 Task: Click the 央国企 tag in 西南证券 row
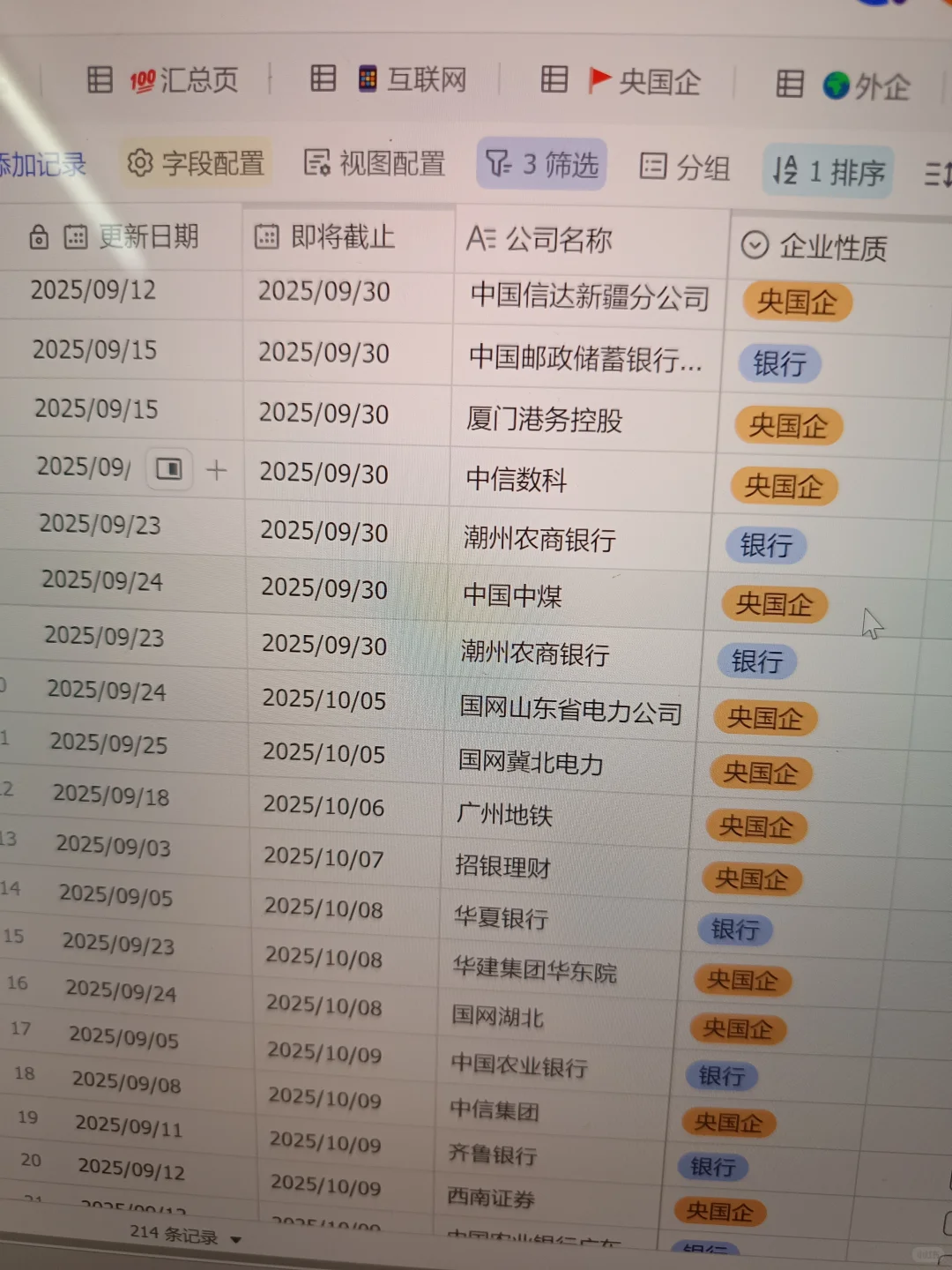(x=719, y=1212)
